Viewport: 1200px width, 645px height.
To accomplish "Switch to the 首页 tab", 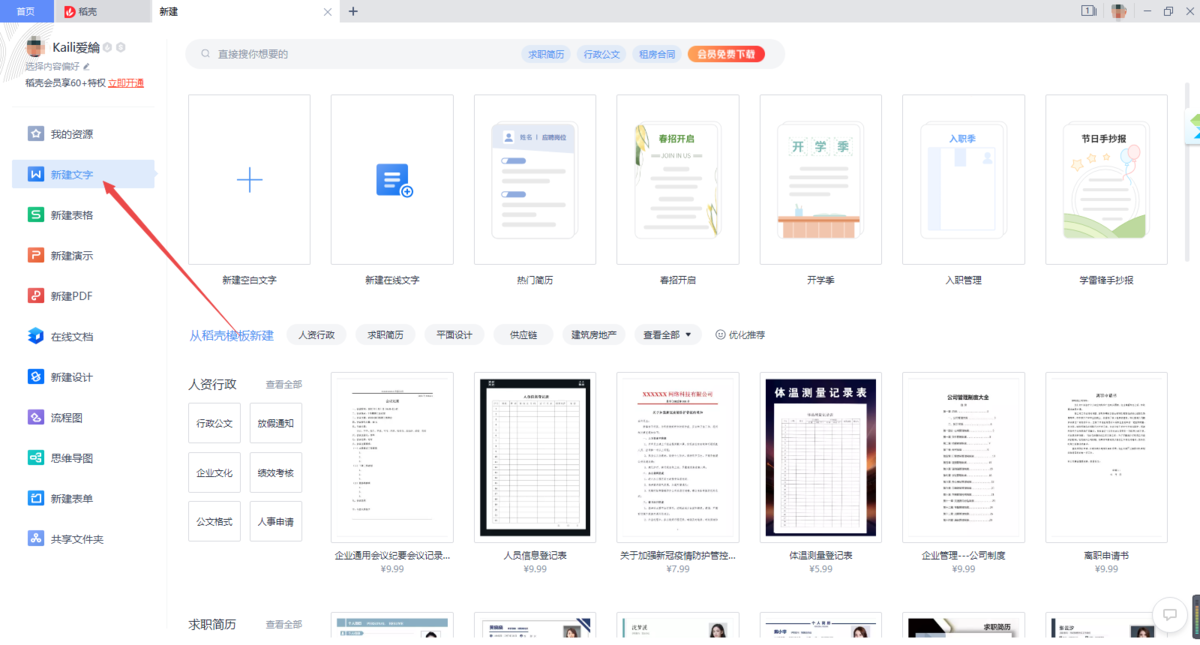I will (x=26, y=11).
